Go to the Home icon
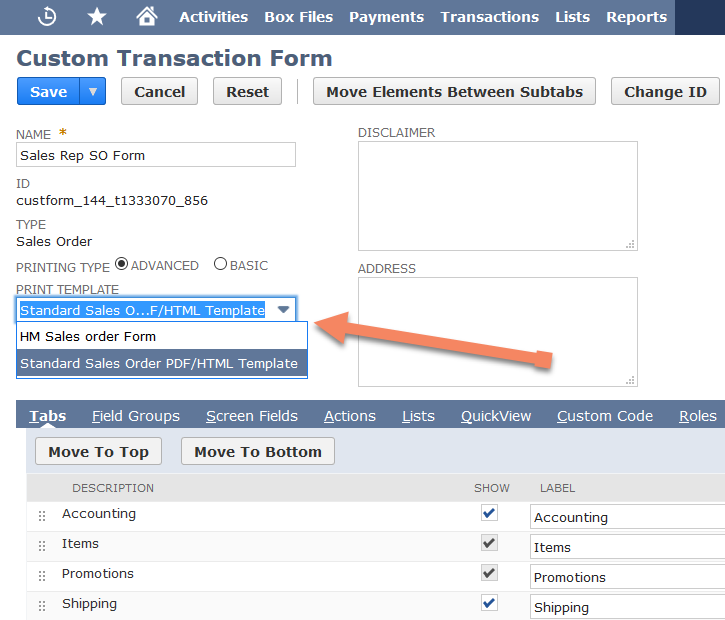Screen dimensions: 725x620 pyautogui.click(x=147, y=17)
